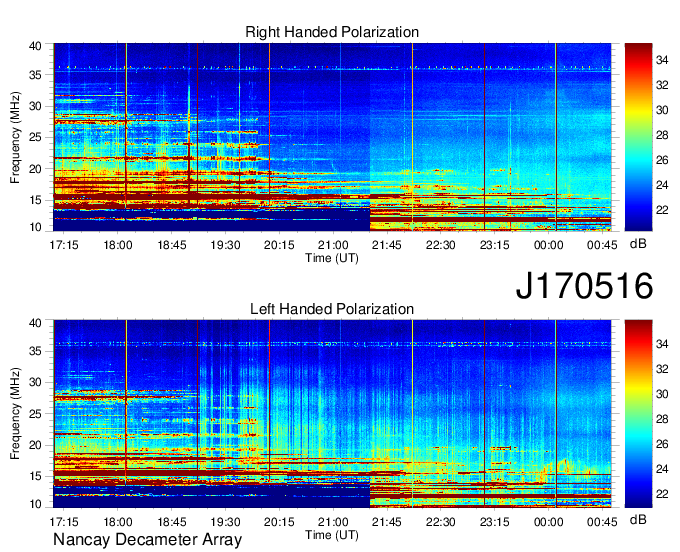Click the 00:00 time tick of Left Handed plot
The image size is (680, 552).
point(549,522)
